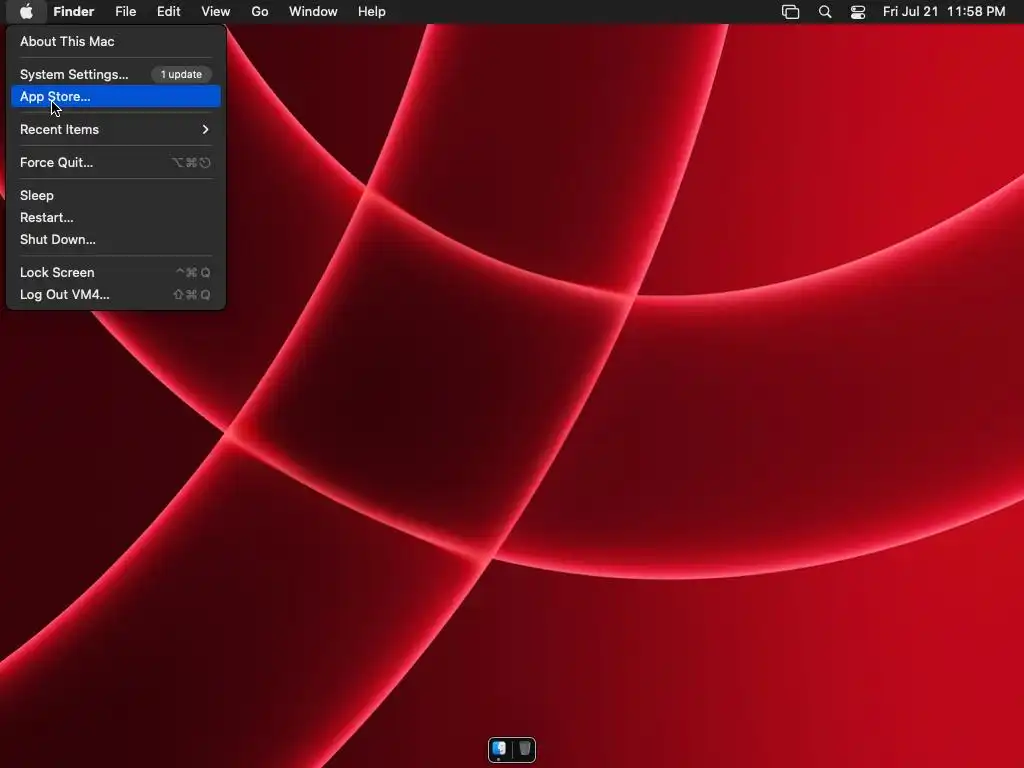Select Restart from the menu
The width and height of the screenshot is (1024, 768).
point(116,217)
